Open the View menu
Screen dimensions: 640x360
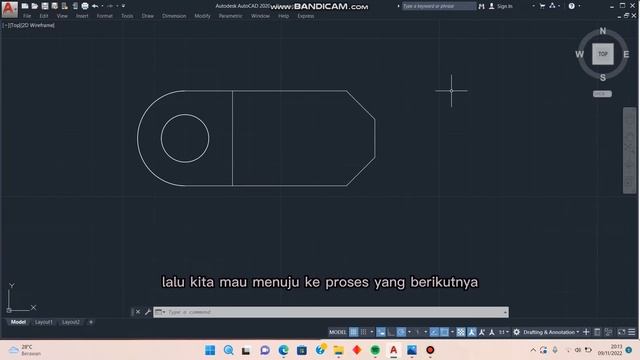coord(62,16)
